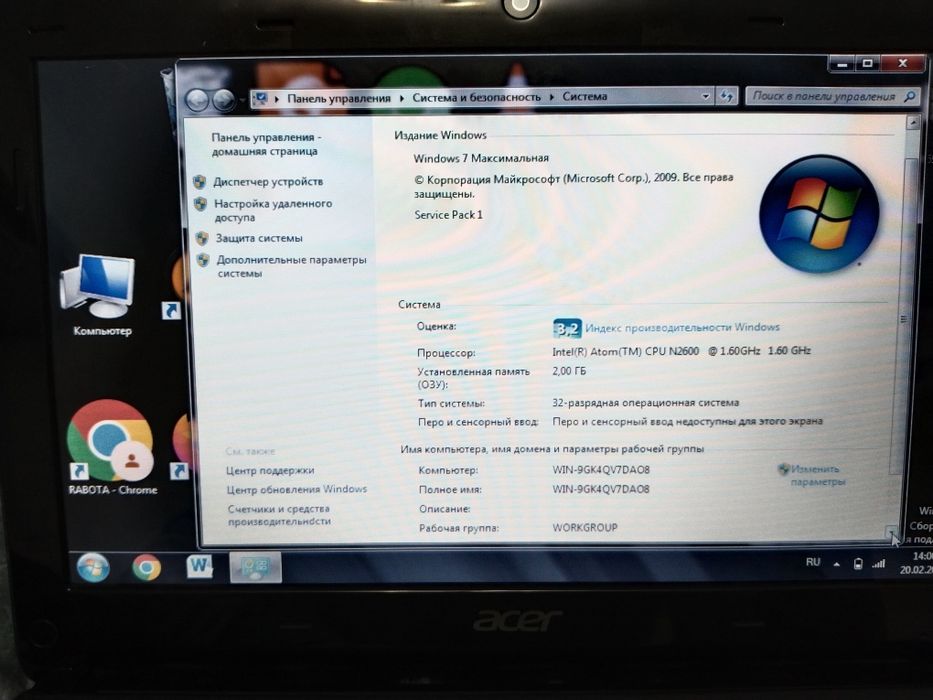
Task: Select Система и безопасность breadcrumb
Action: 477,97
